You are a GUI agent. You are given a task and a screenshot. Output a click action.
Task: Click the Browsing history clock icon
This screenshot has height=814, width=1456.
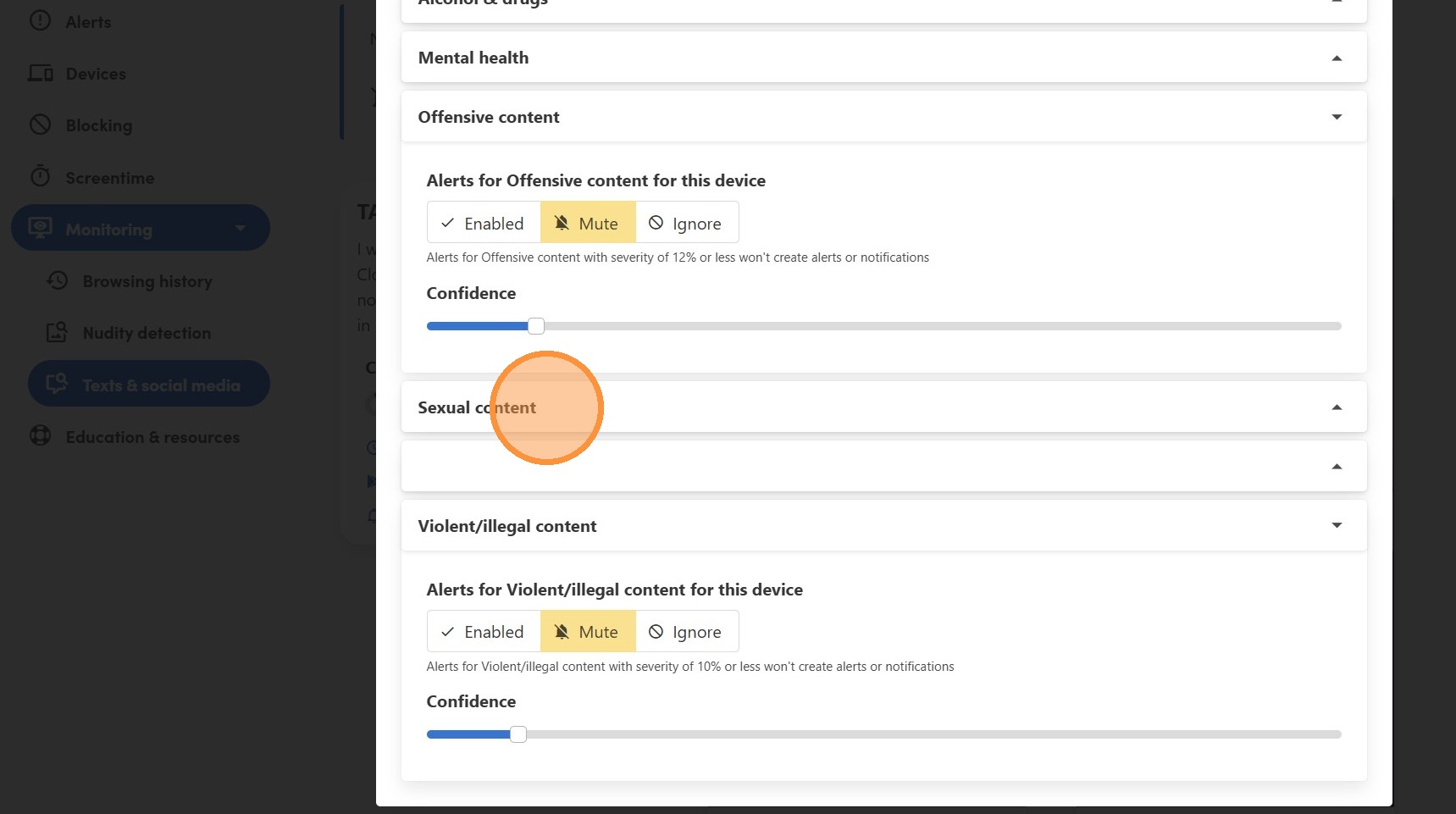click(57, 280)
